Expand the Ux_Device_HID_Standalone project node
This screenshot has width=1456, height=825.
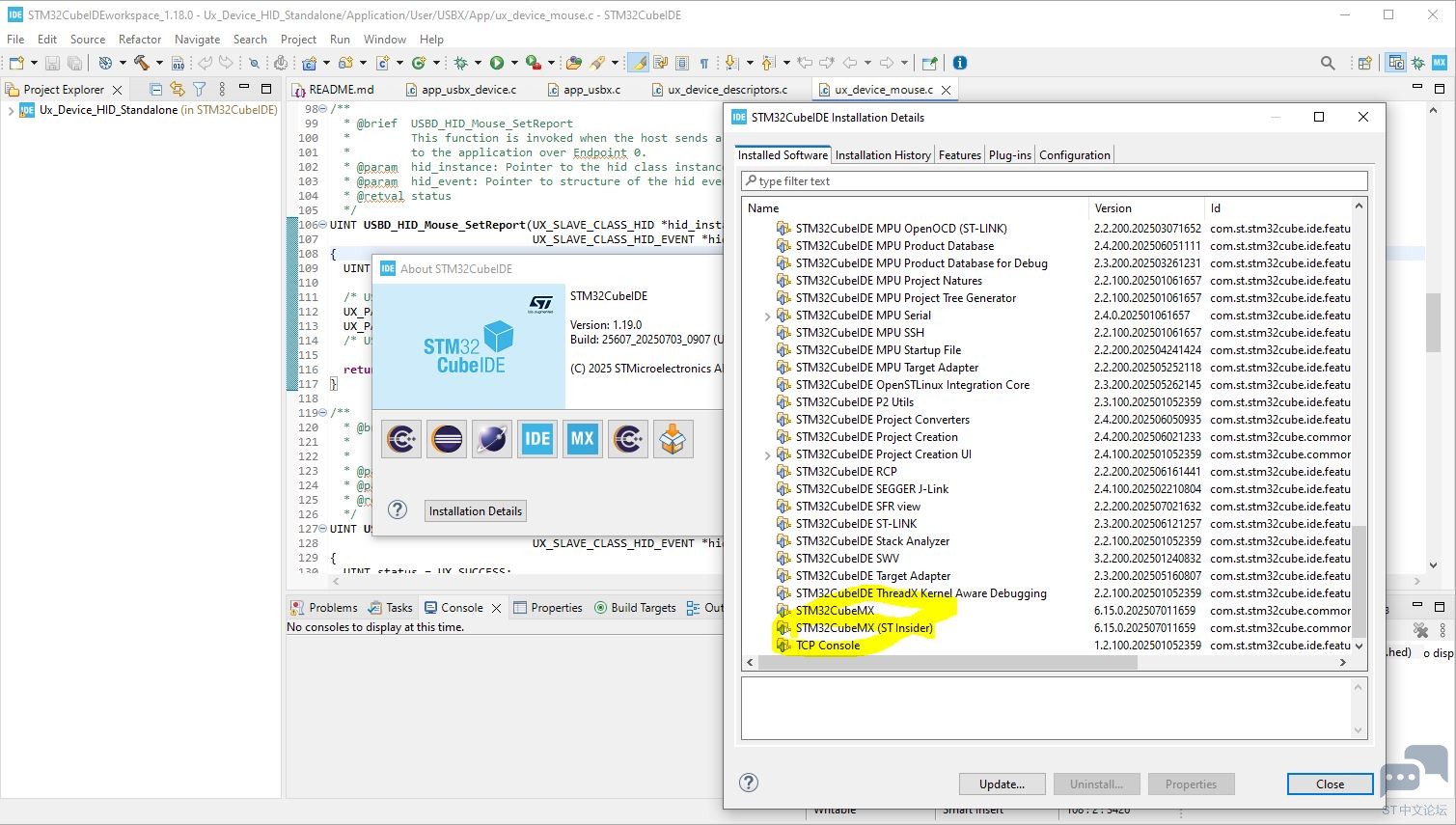click(x=11, y=110)
